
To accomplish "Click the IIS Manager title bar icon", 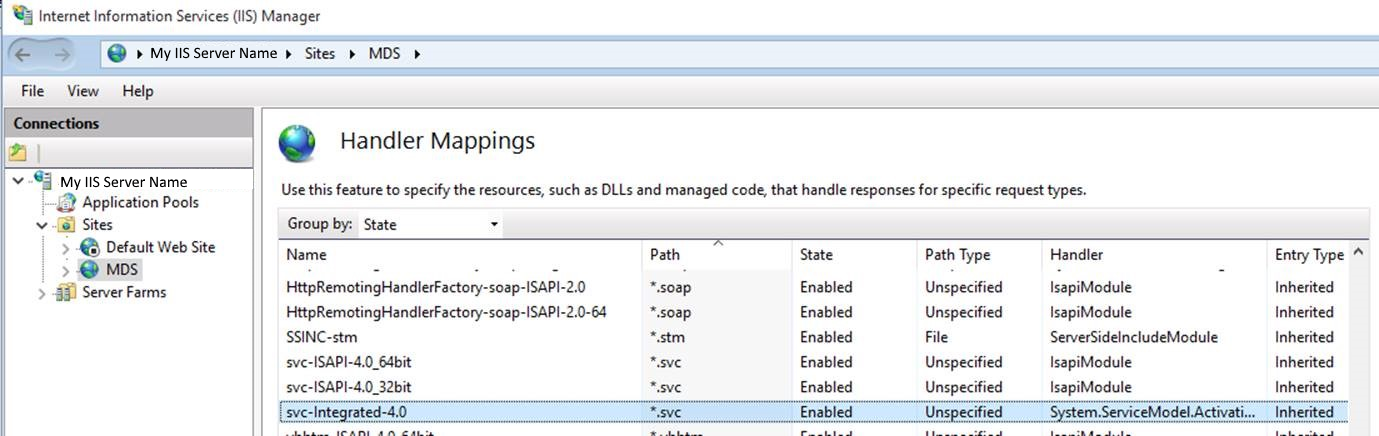I will 21,15.
